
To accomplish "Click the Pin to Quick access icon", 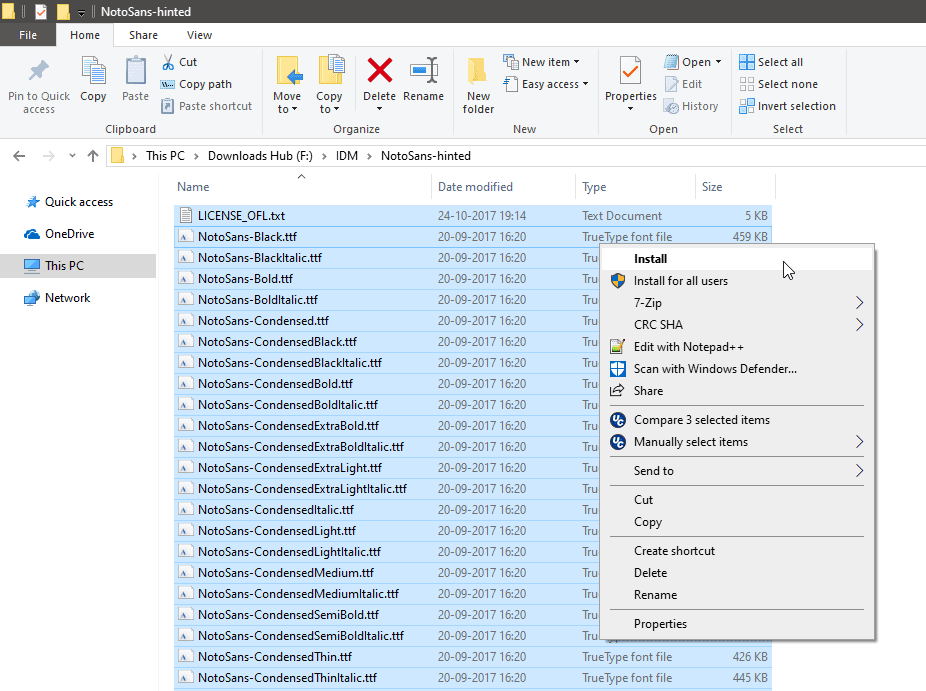I will pyautogui.click(x=38, y=71).
